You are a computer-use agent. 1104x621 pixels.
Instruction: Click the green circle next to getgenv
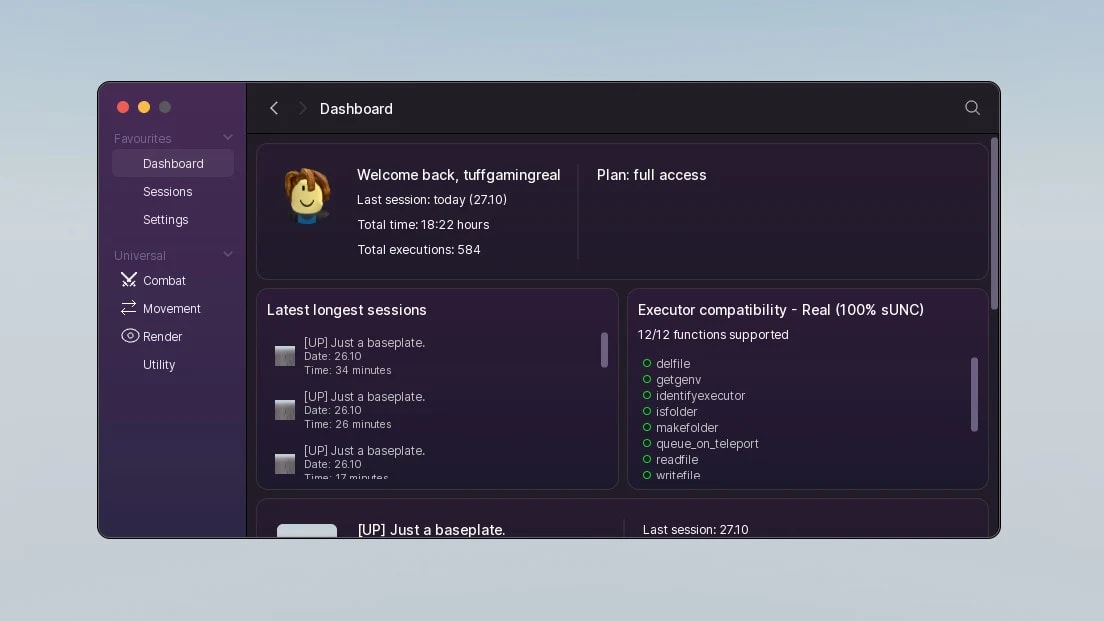click(646, 380)
